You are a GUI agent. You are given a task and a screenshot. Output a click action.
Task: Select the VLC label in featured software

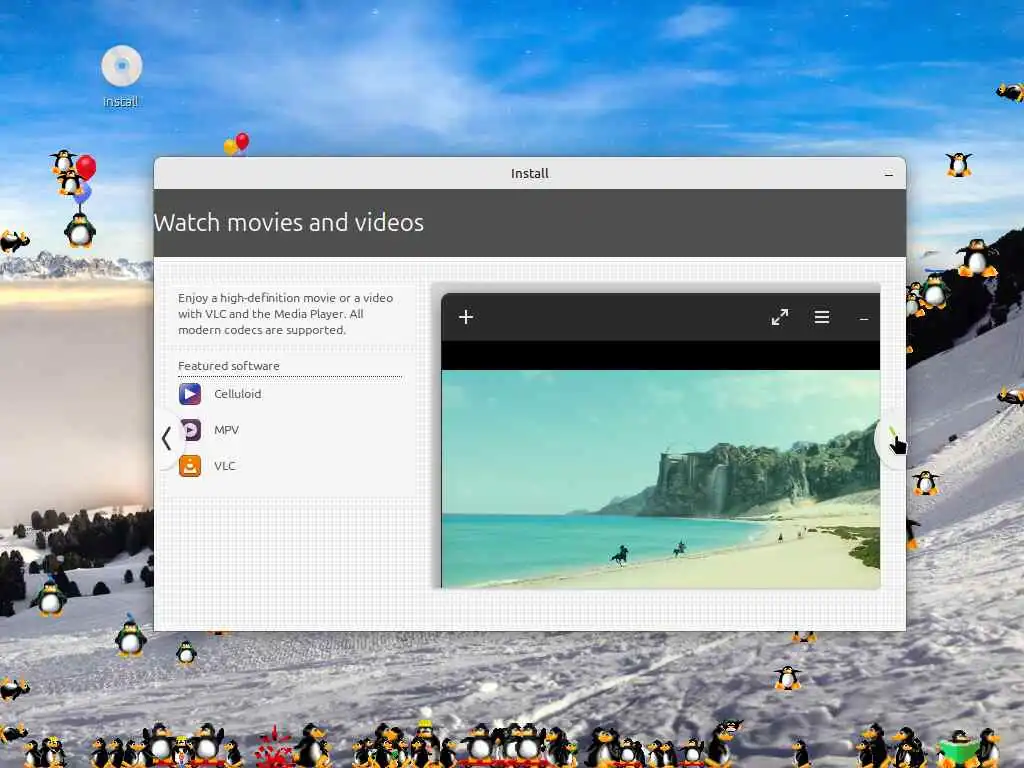pos(225,466)
